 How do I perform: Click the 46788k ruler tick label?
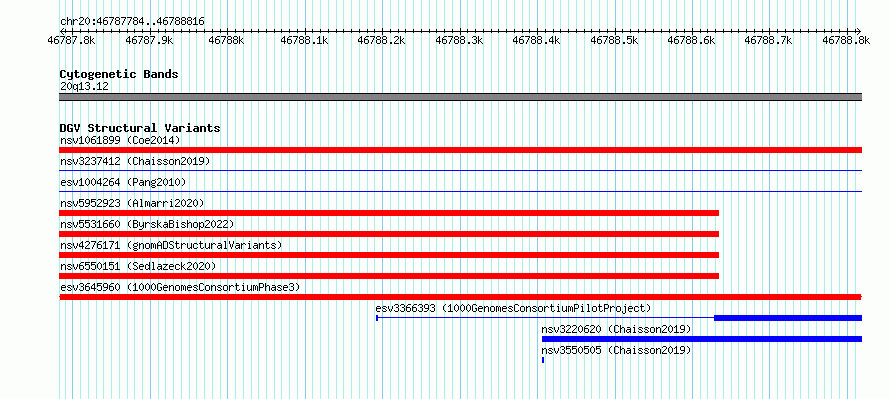click(x=226, y=40)
